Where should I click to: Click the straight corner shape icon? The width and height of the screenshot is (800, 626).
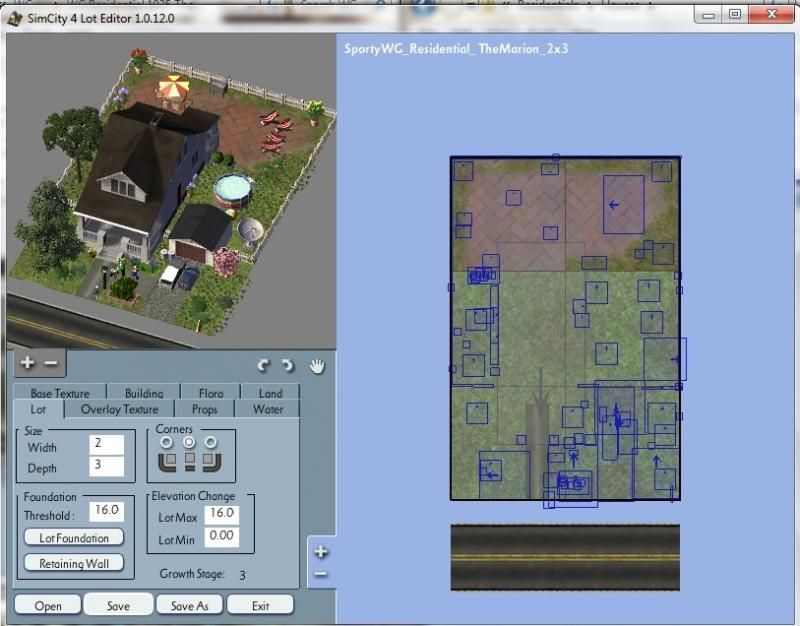pos(190,462)
